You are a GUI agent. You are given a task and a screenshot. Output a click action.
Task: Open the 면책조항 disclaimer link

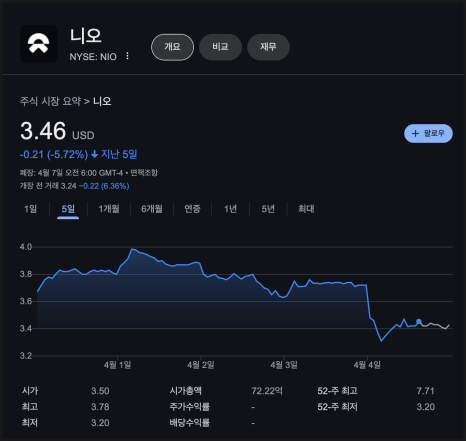tap(144, 173)
